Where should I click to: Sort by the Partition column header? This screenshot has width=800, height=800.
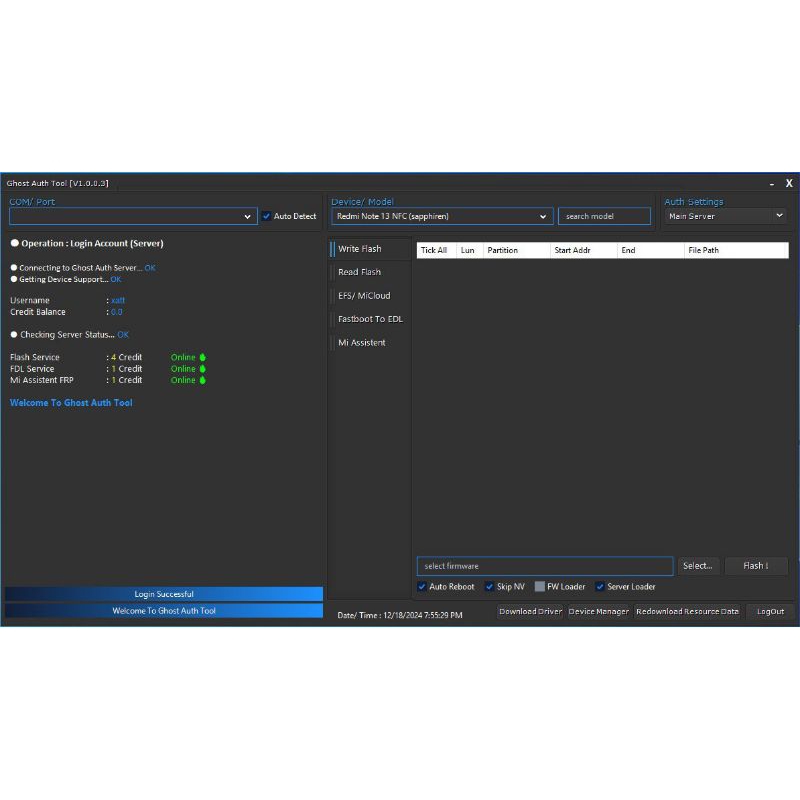(x=516, y=251)
